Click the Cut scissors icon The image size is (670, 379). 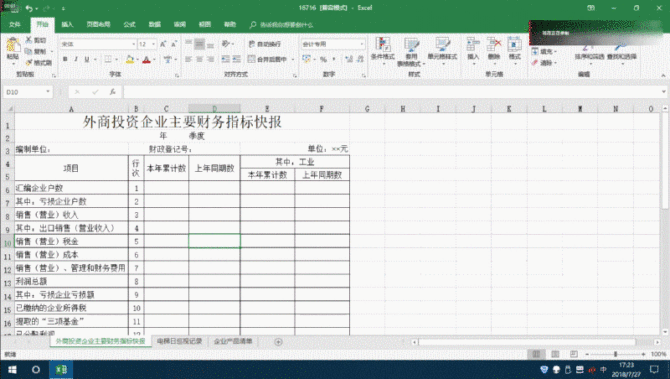pyautogui.click(x=29, y=40)
